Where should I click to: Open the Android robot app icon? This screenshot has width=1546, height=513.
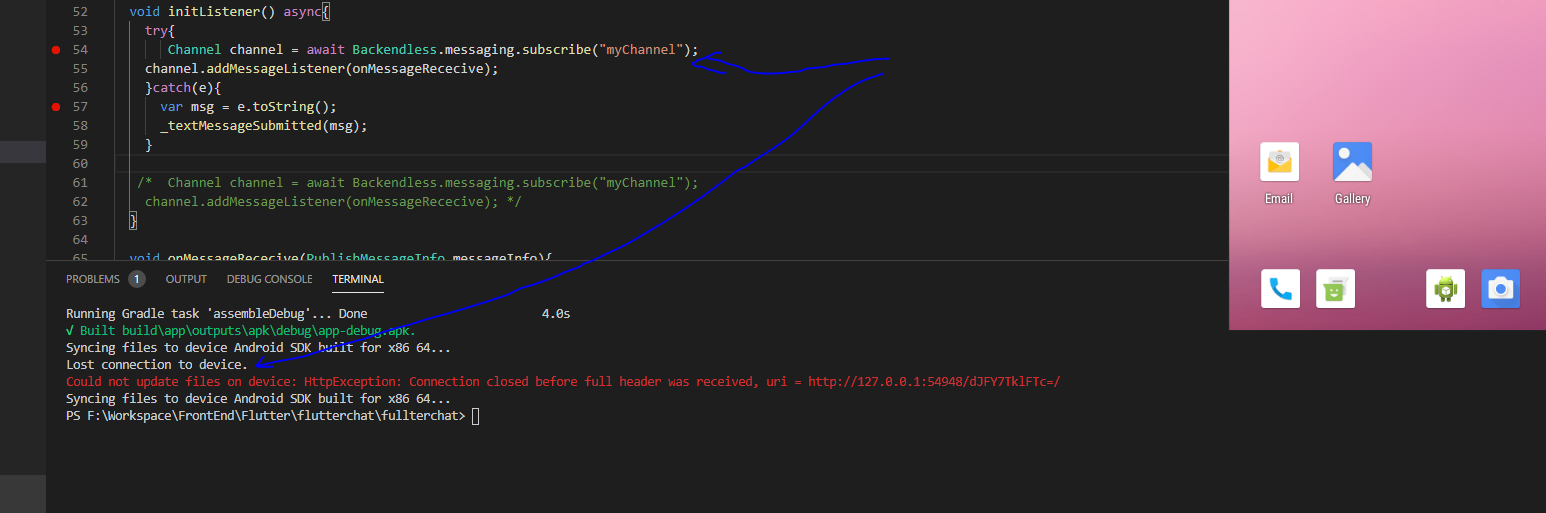pos(1445,289)
